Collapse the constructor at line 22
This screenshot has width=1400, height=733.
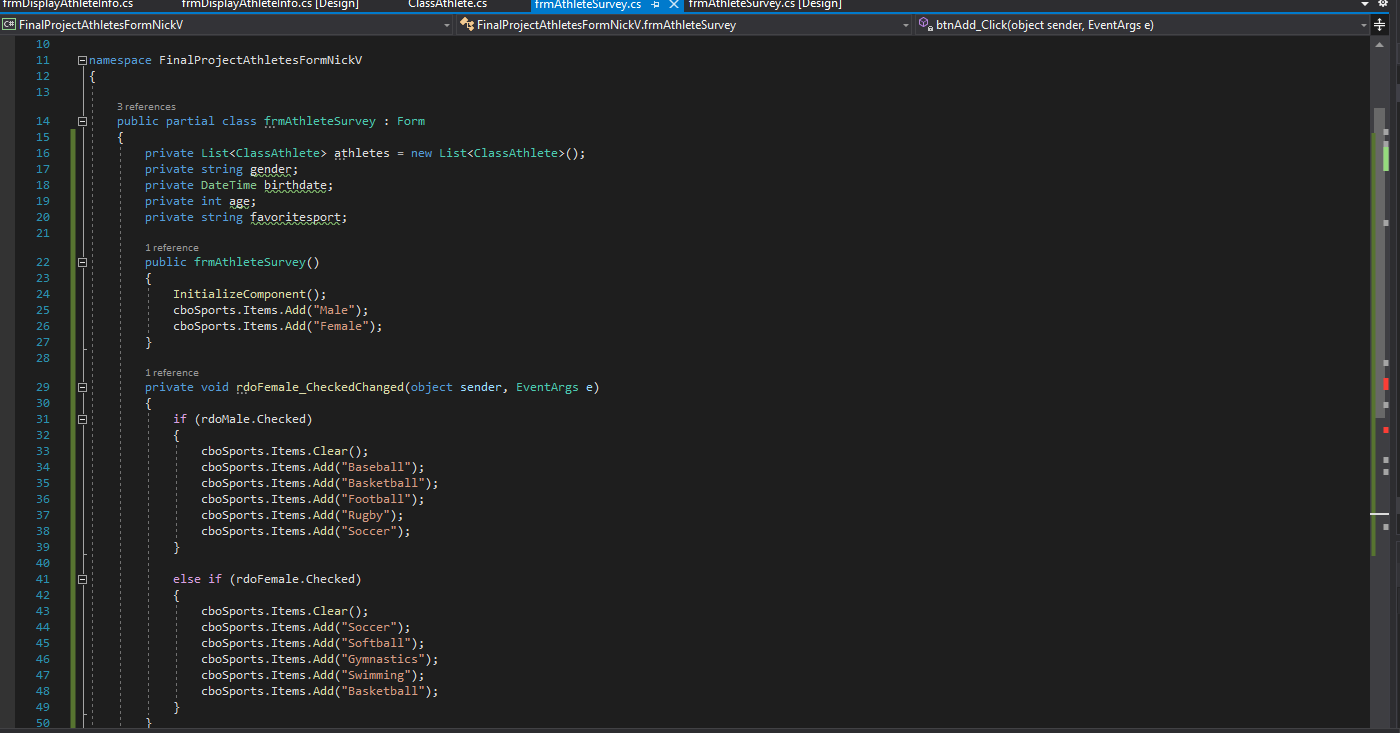[x=82, y=263]
